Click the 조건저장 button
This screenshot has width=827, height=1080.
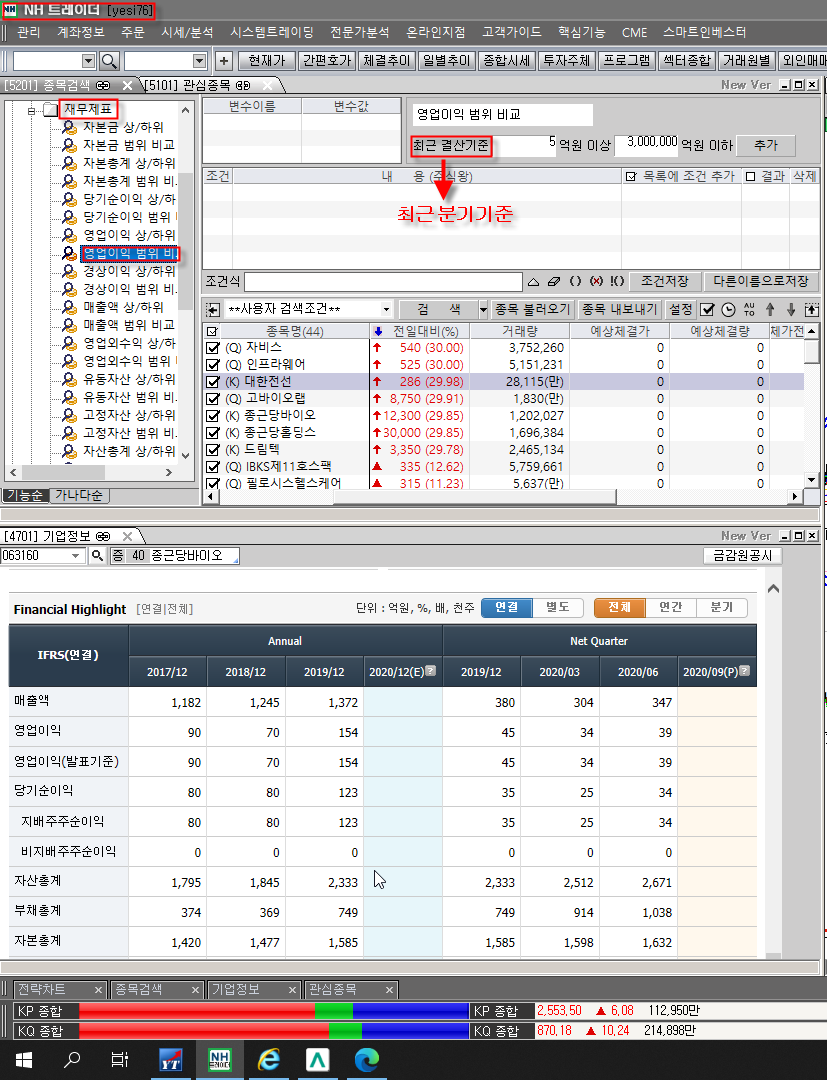[664, 282]
